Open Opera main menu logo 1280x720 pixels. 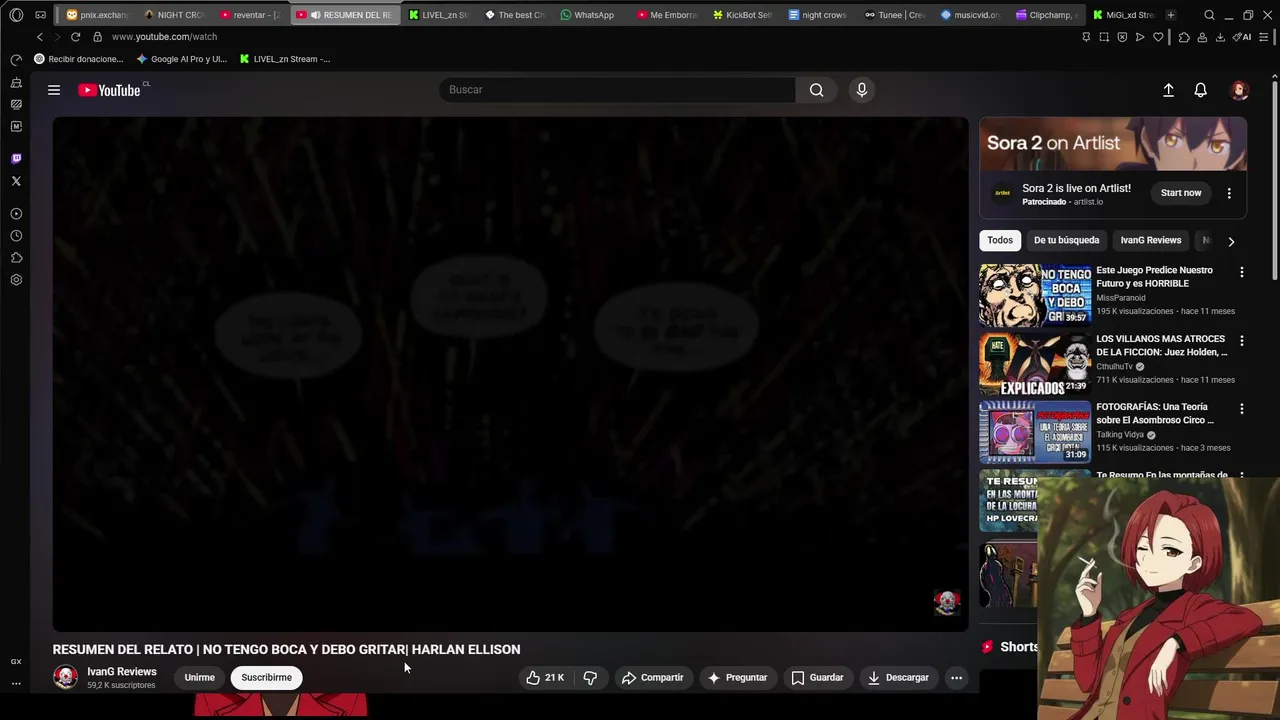point(16,15)
